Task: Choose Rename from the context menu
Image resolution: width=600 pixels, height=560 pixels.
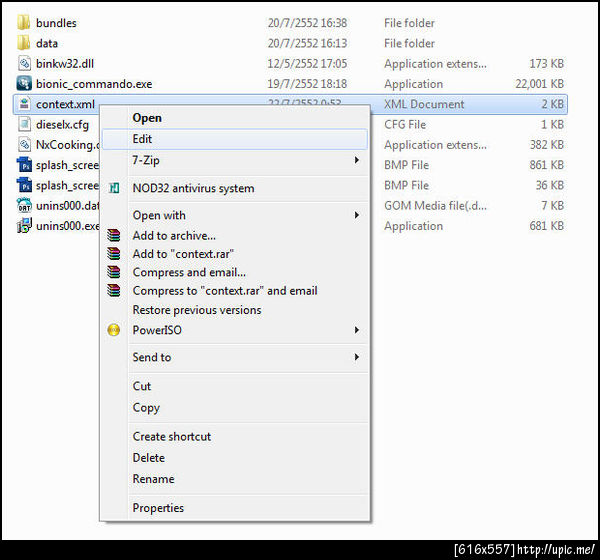Action: click(235, 479)
